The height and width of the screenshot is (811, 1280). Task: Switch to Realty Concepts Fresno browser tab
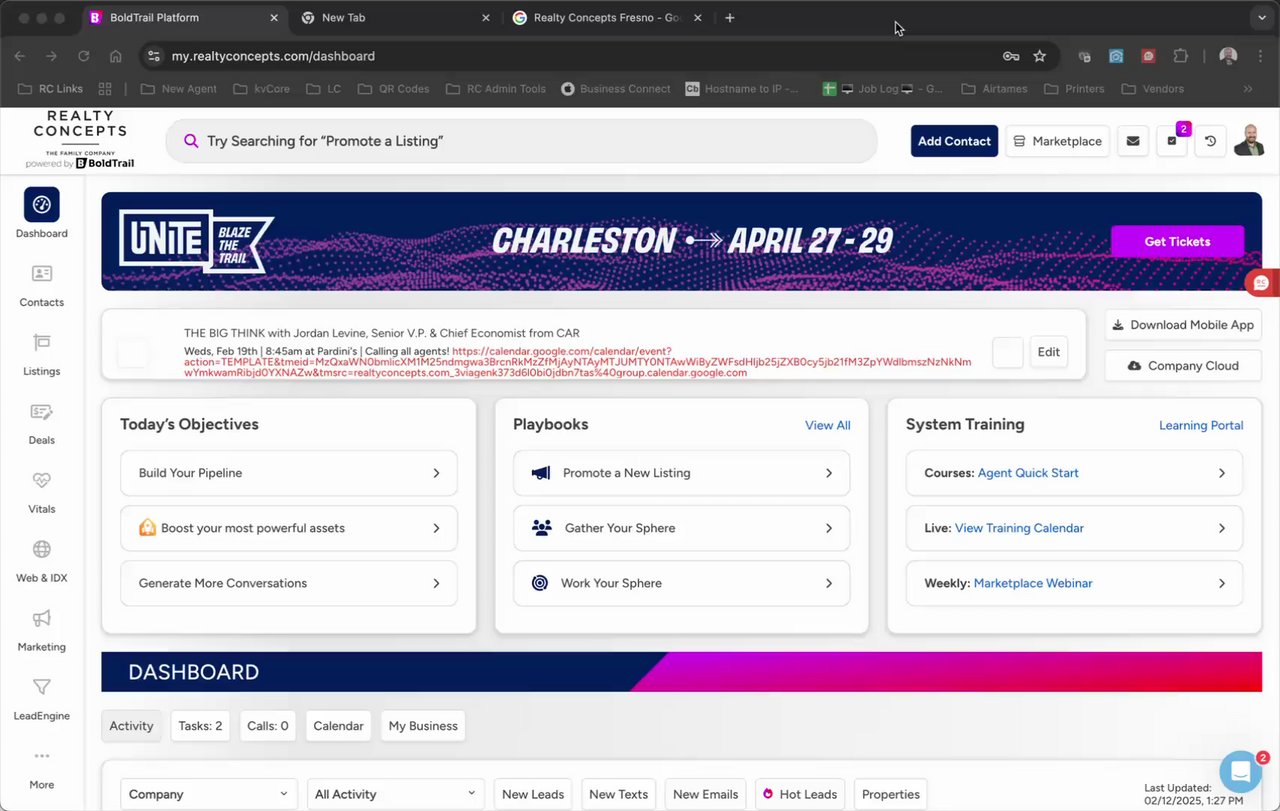pyautogui.click(x=605, y=18)
